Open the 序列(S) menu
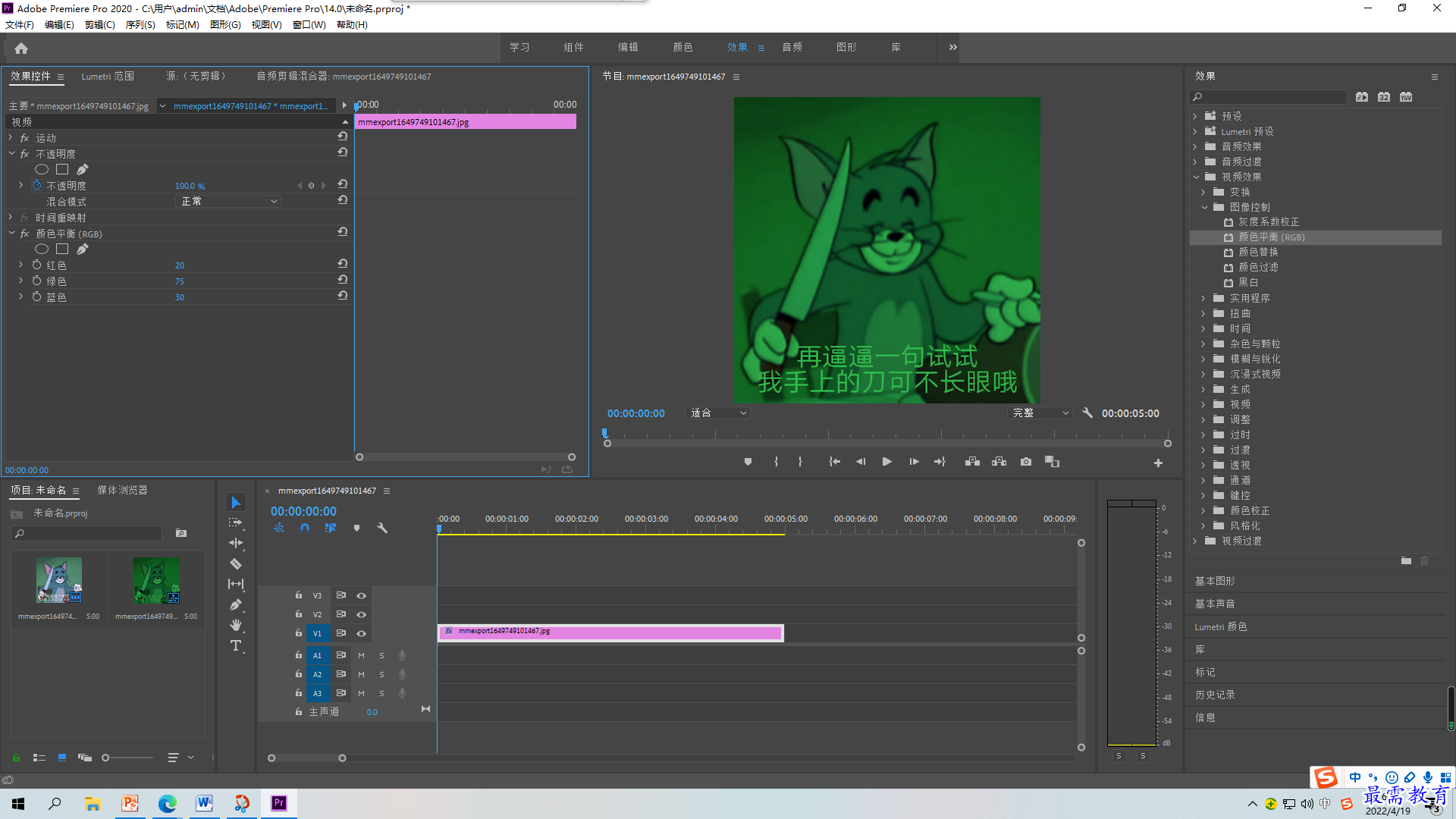1456x819 pixels. [x=140, y=25]
